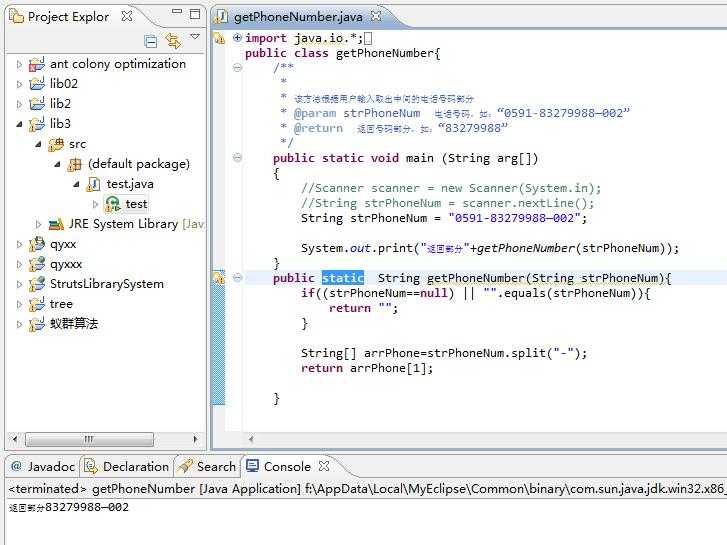Close the Console view tab
The image size is (727, 545).
point(324,466)
